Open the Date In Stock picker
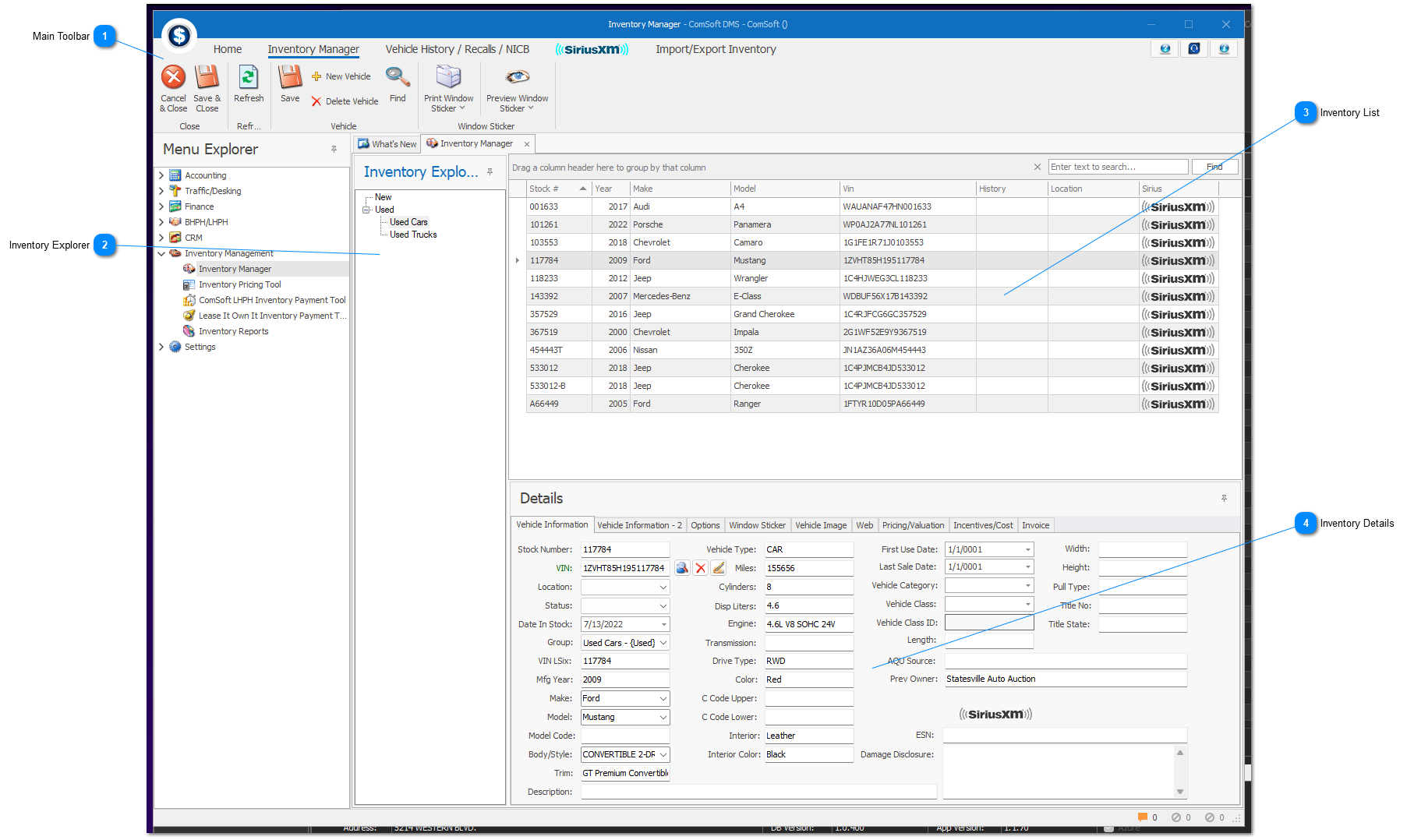This screenshot has width=1407, height=840. tap(664, 625)
